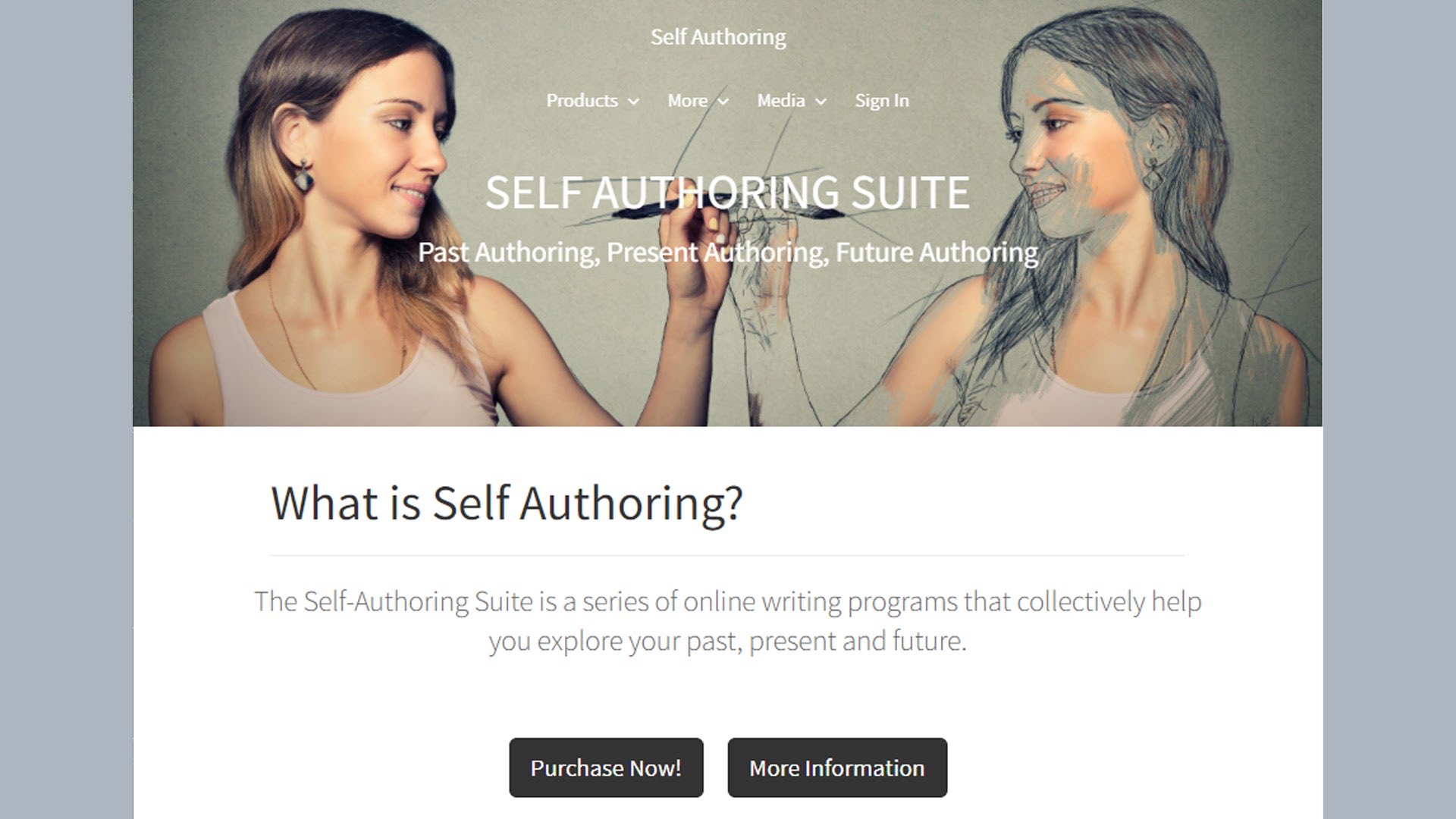The height and width of the screenshot is (819, 1456).
Task: Click the Purchase Now! button
Action: (x=606, y=767)
